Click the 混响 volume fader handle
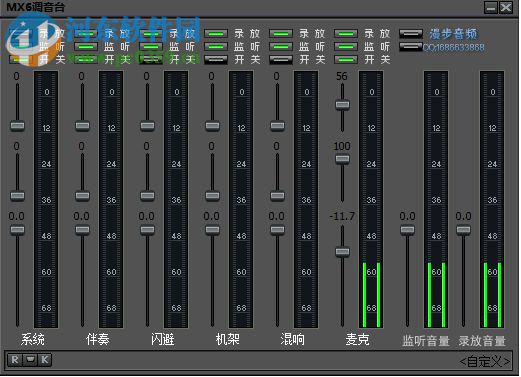 [277, 230]
